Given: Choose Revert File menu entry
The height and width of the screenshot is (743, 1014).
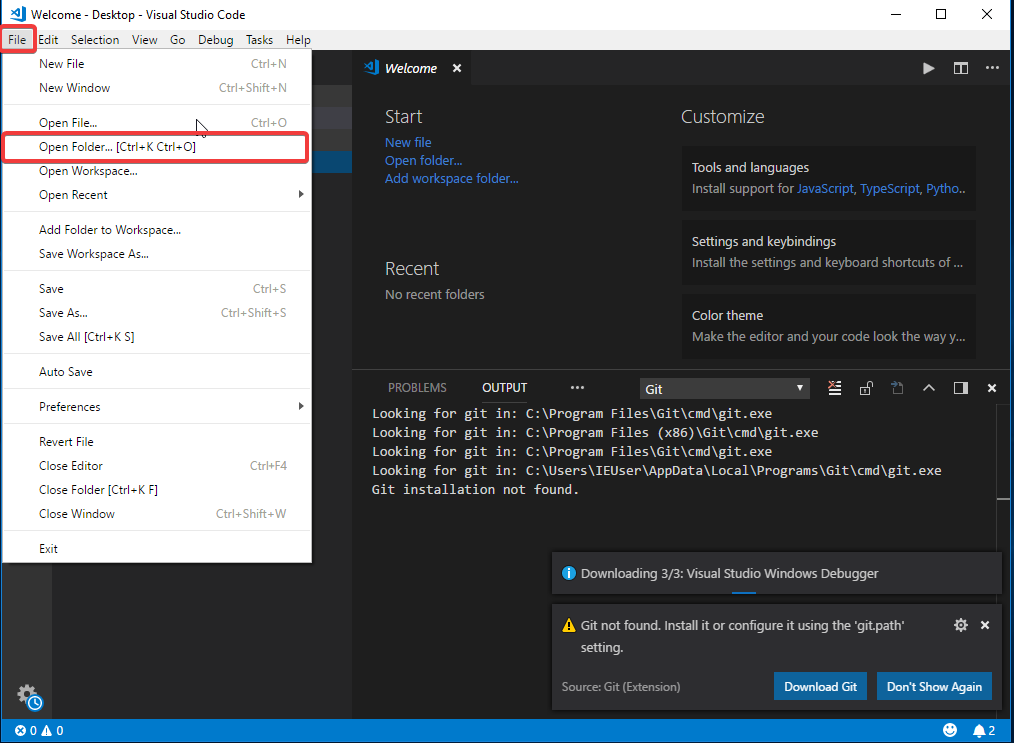Looking at the screenshot, I should pyautogui.click(x=157, y=442).
